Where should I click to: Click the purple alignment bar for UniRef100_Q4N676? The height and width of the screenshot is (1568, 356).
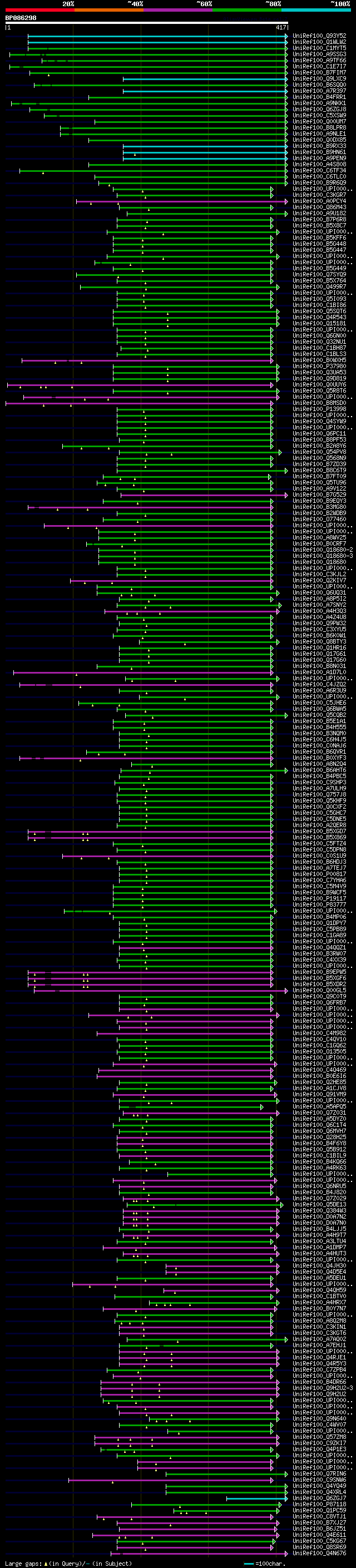click(199, 1554)
